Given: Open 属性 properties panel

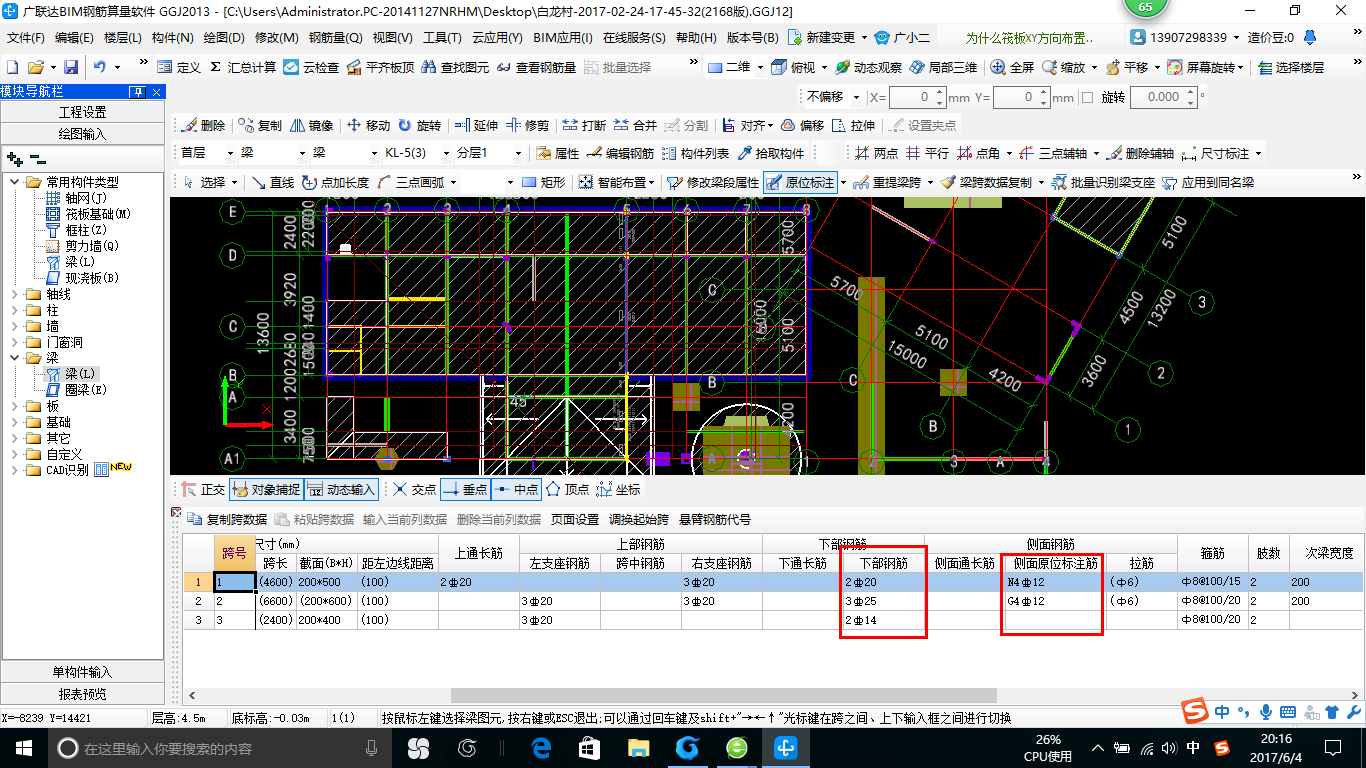Looking at the screenshot, I should (x=558, y=153).
